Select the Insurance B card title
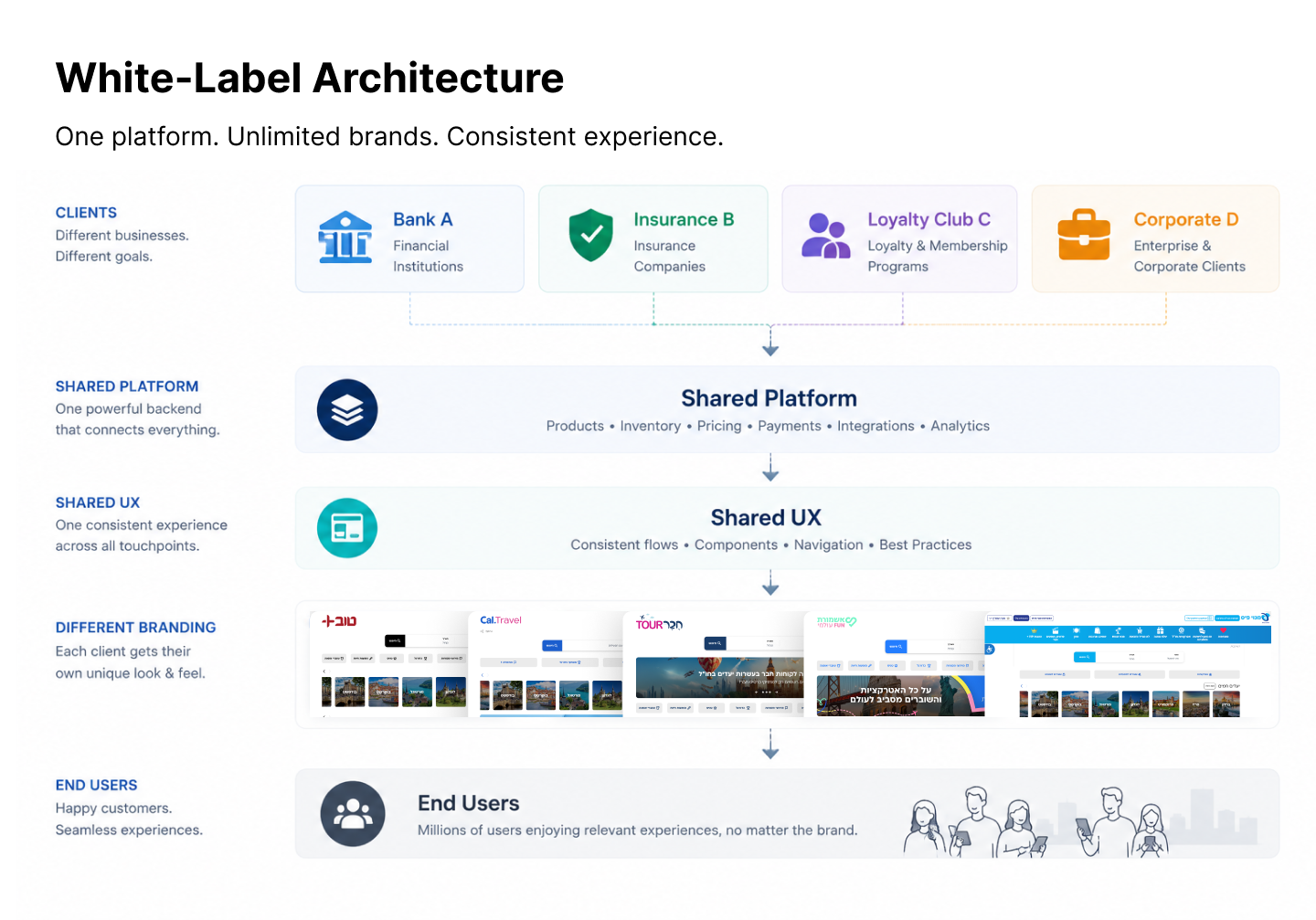This screenshot has width=1316, height=920. pos(684,219)
